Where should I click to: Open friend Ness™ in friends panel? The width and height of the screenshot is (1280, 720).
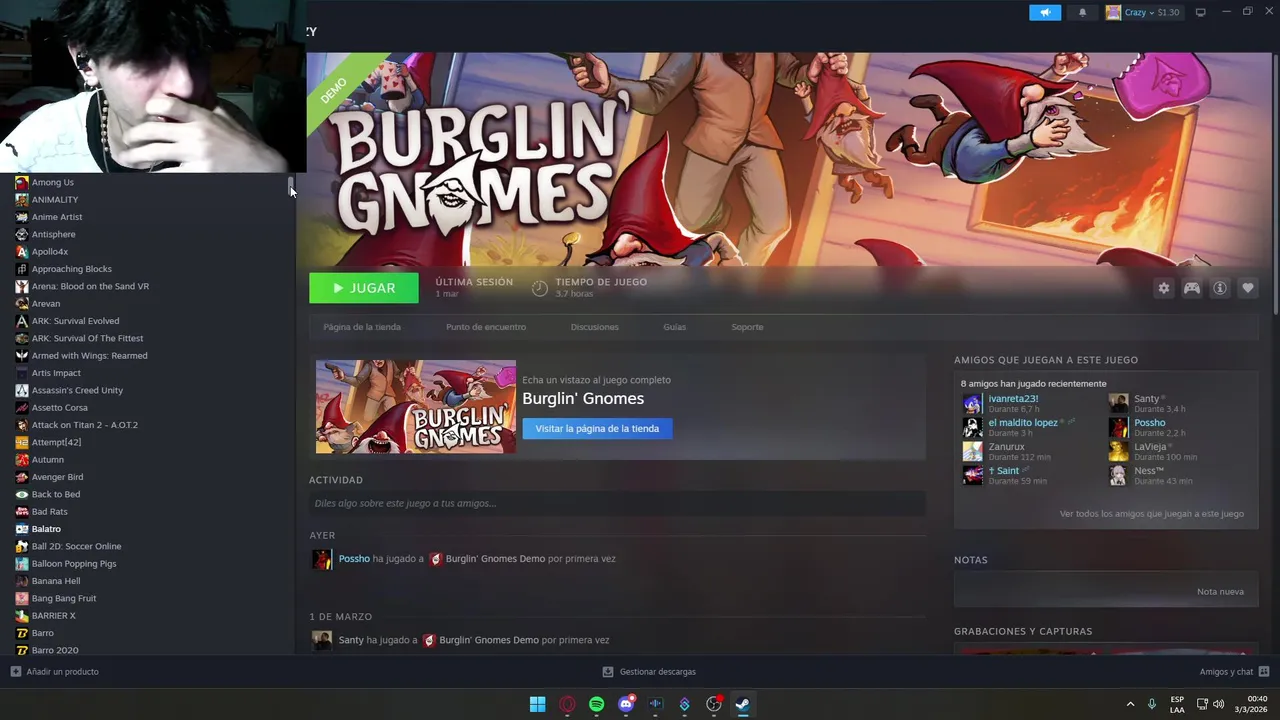(1149, 471)
